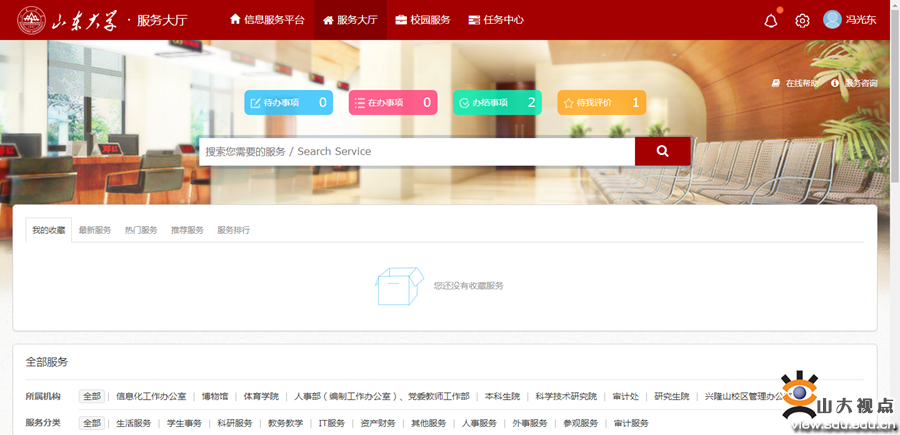Open 任务中心 in the top navigation
Image resolution: width=900 pixels, height=435 pixels.
495,20
